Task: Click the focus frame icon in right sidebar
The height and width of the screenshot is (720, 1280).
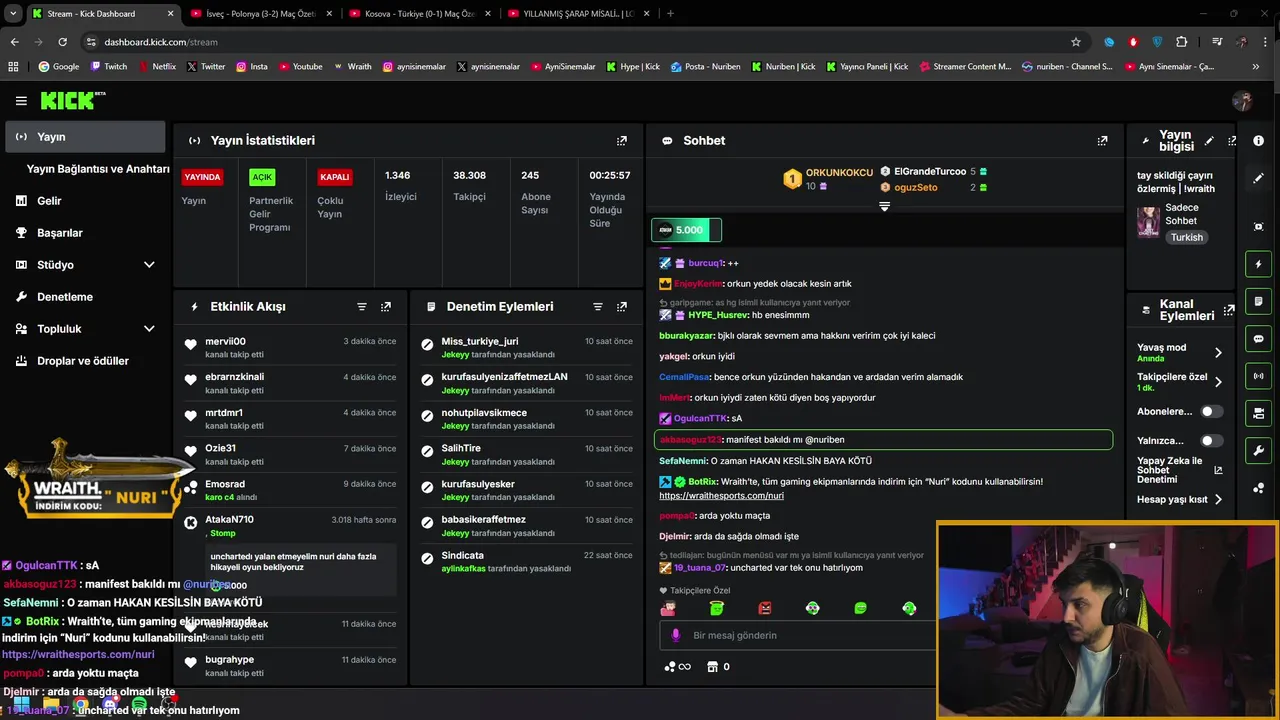Action: coord(1259,227)
